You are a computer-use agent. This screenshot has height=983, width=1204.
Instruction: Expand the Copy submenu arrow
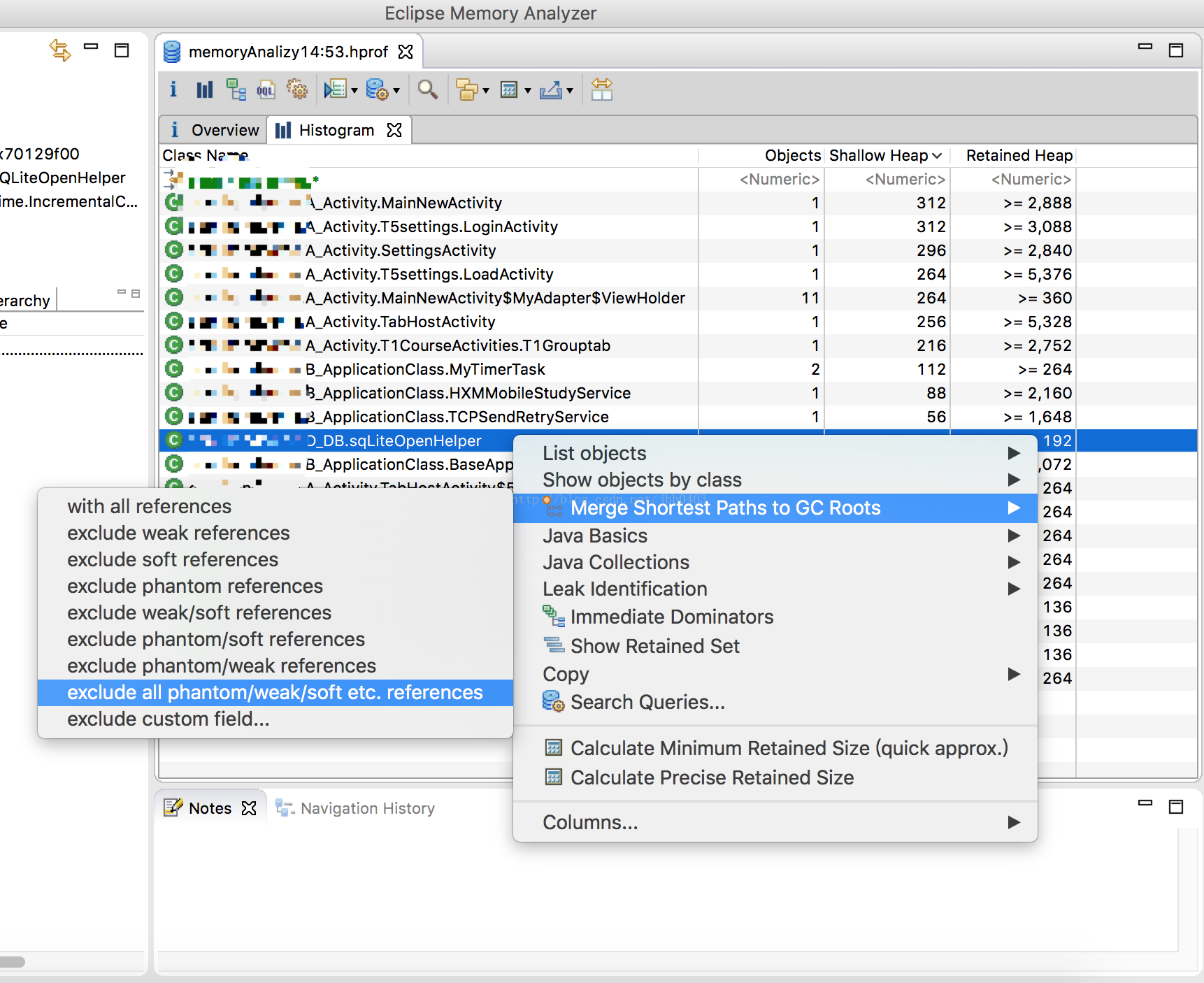pyautogui.click(x=1014, y=674)
